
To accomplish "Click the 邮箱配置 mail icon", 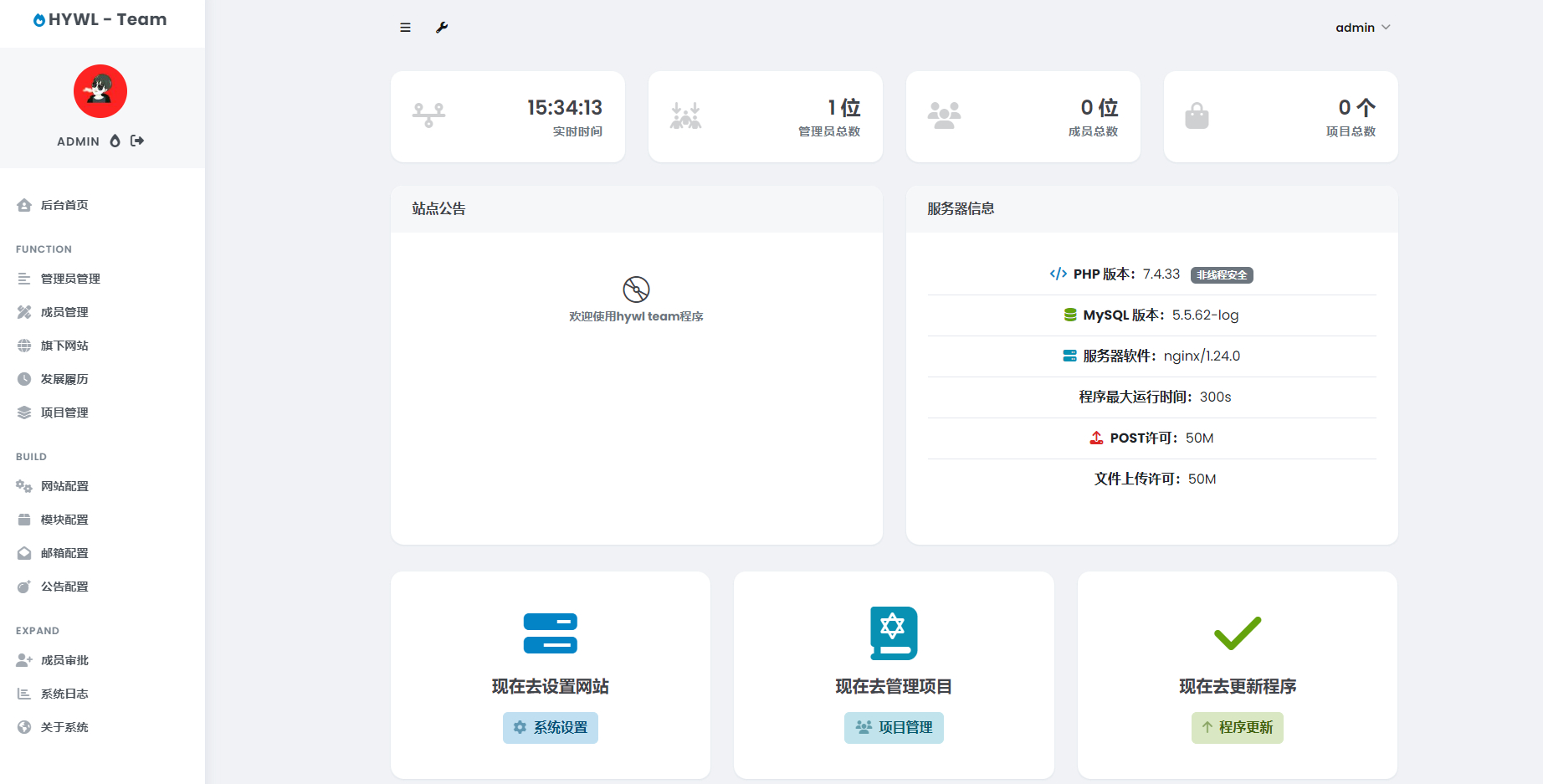I will [23, 553].
